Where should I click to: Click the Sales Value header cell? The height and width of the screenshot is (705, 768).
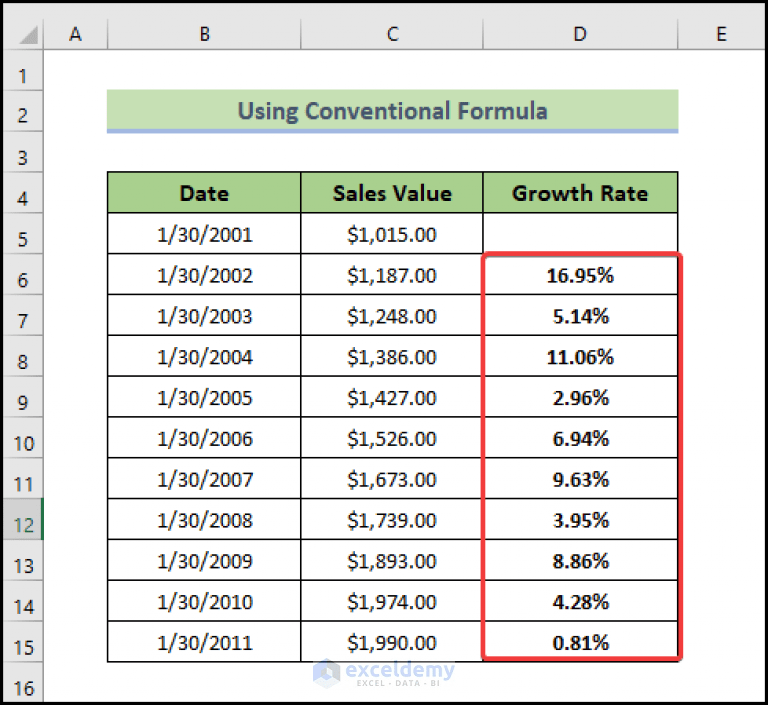point(392,193)
